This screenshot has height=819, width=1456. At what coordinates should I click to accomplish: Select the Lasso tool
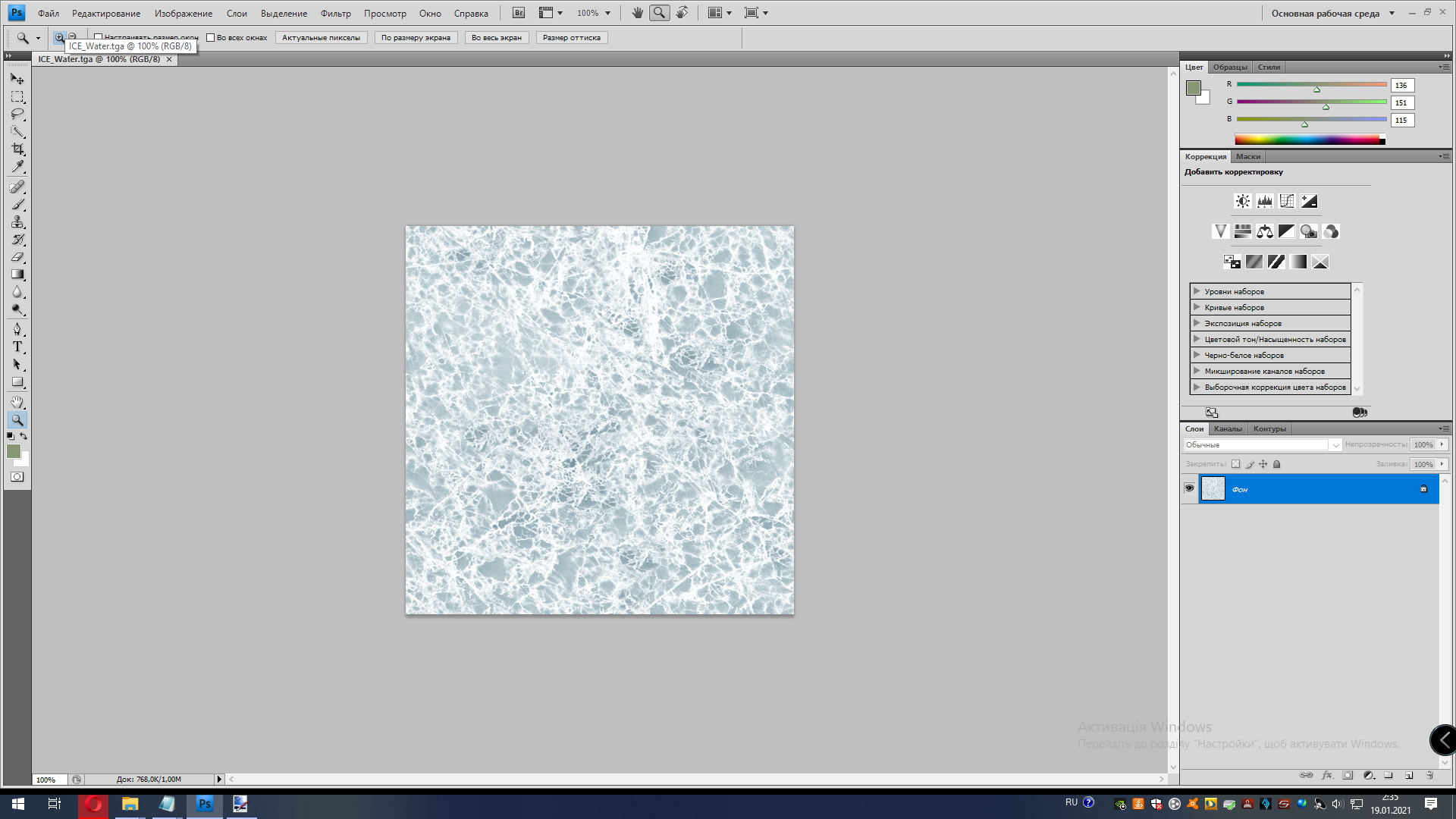[x=17, y=115]
